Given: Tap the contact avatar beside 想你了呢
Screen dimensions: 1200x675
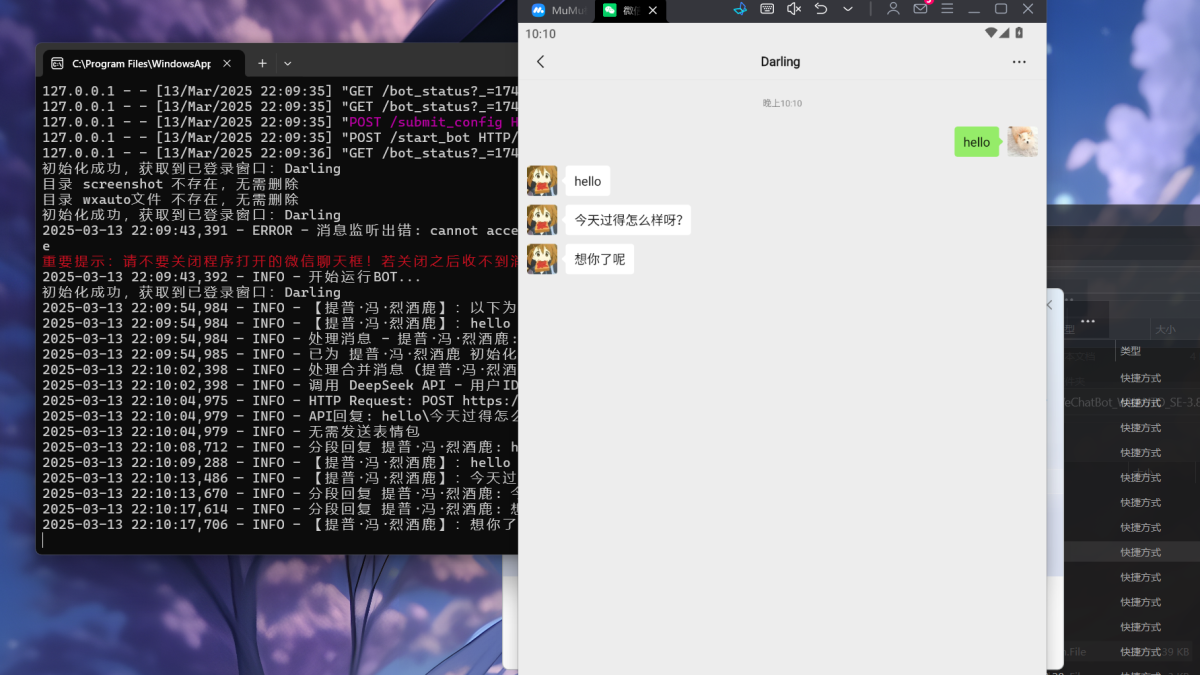Looking at the screenshot, I should click(542, 259).
